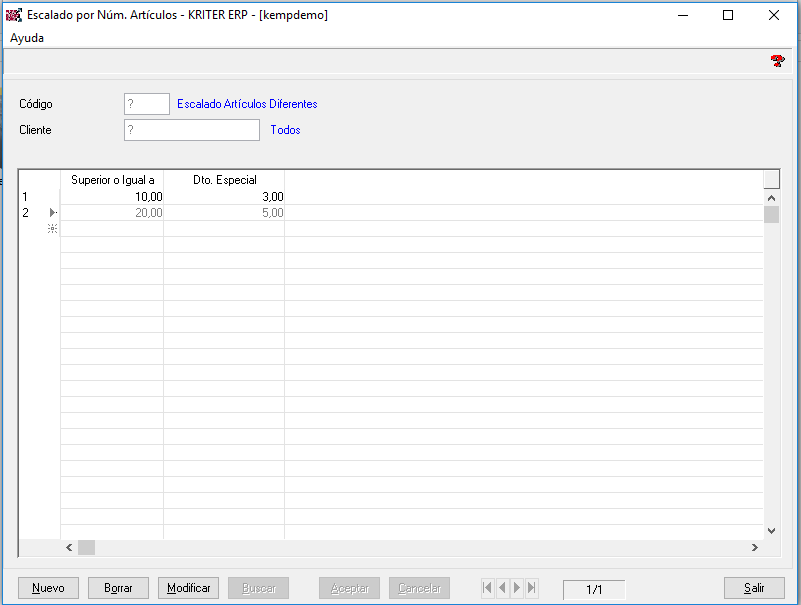Close the KRITER ERP window
The image size is (801, 605).
pos(774,15)
